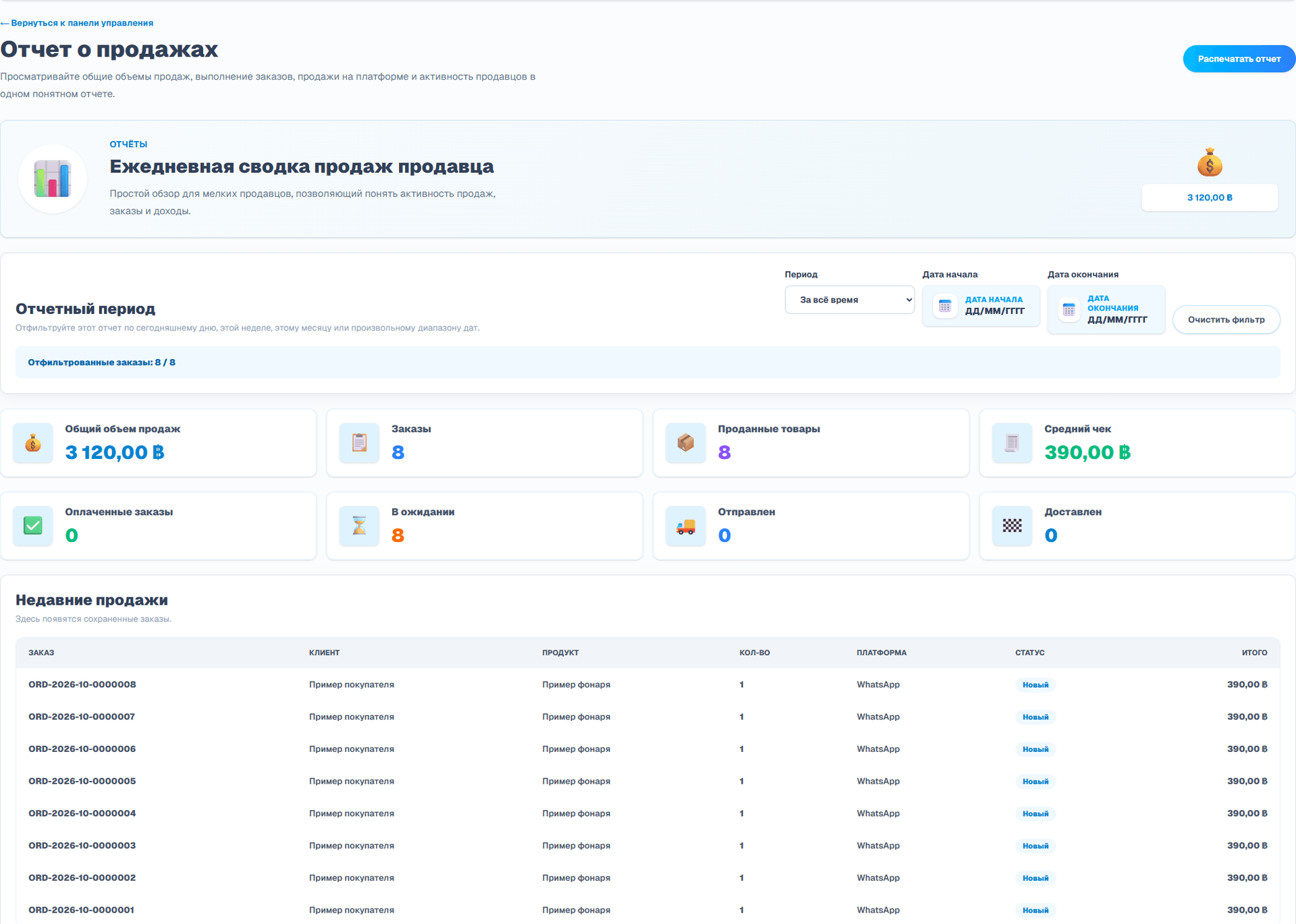Screen dimensions: 1296x924
Task: Click order ORD-2026-10-0000006
Action: (x=82, y=749)
